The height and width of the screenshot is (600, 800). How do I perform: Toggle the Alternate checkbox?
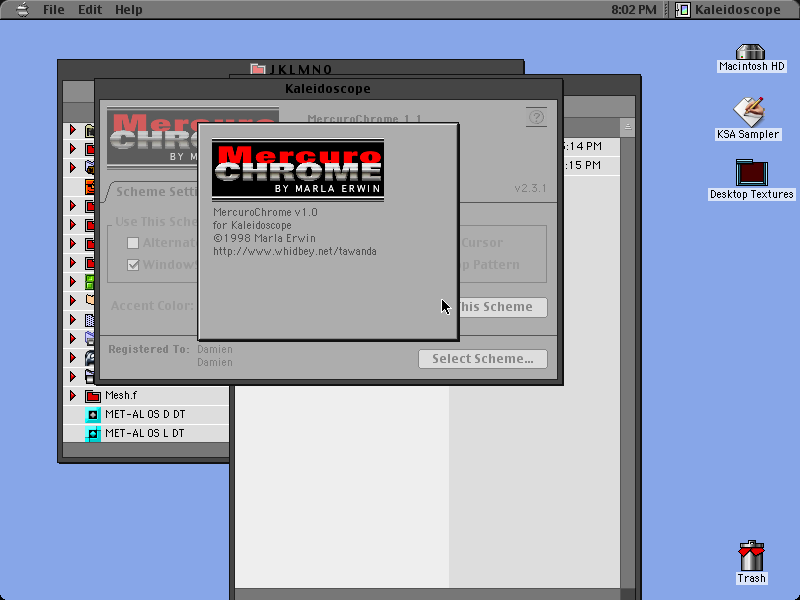(x=133, y=243)
